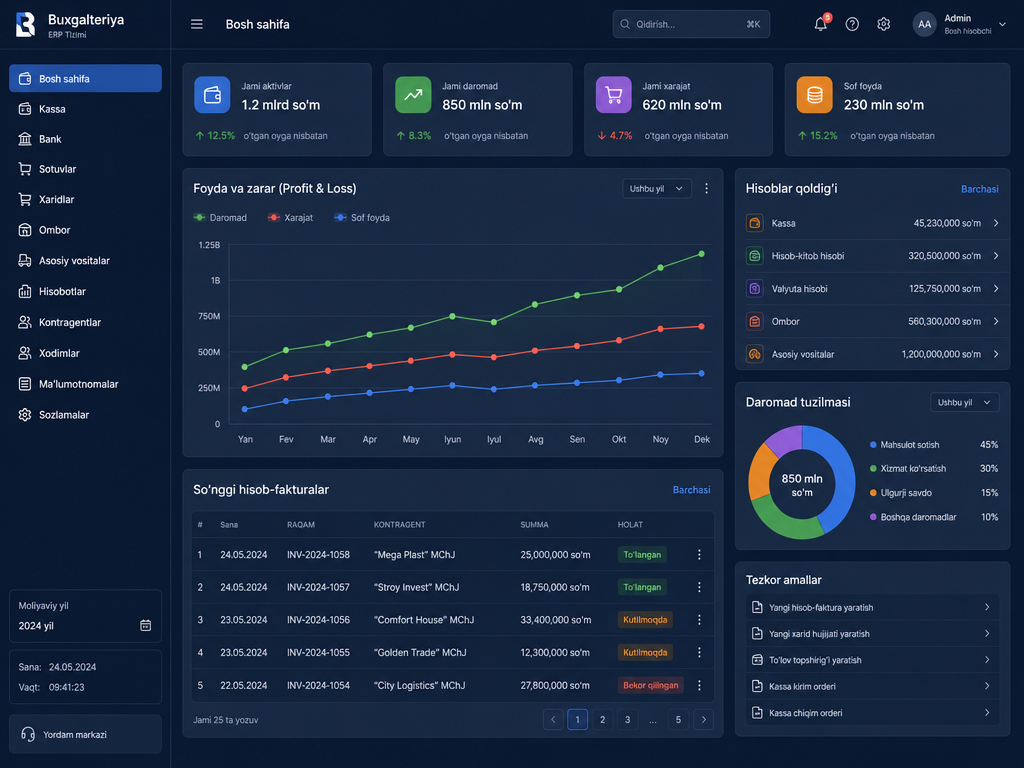
Task: Expand the Asosiy vositalar balance chevron
Action: coord(996,354)
